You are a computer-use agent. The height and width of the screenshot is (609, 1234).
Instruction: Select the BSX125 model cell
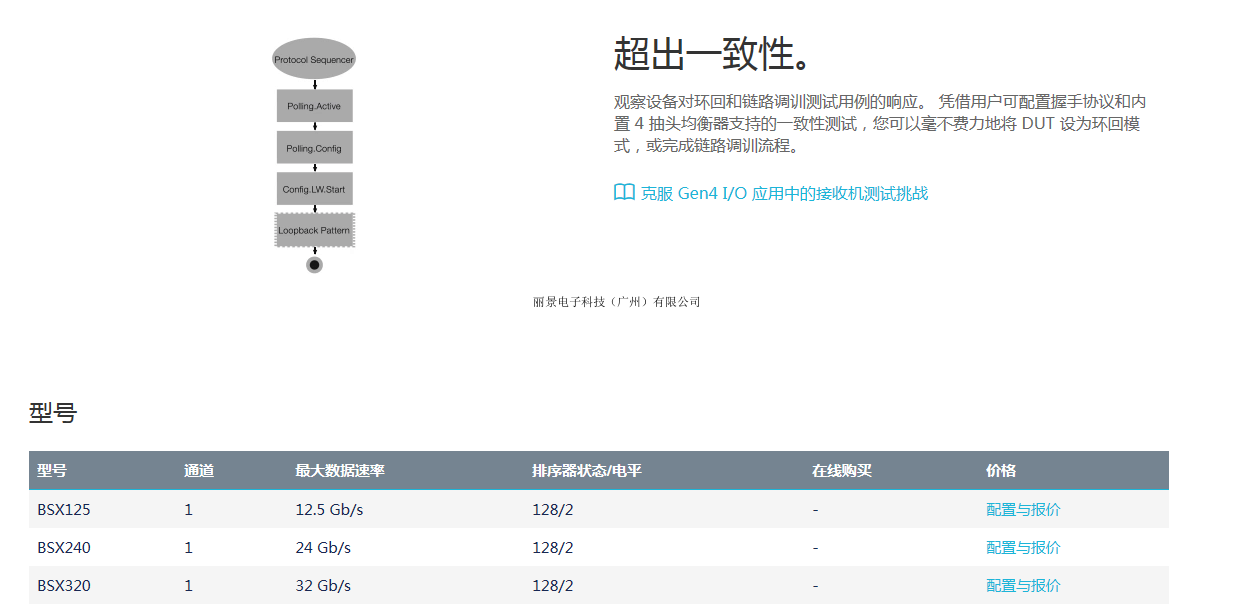point(64,509)
